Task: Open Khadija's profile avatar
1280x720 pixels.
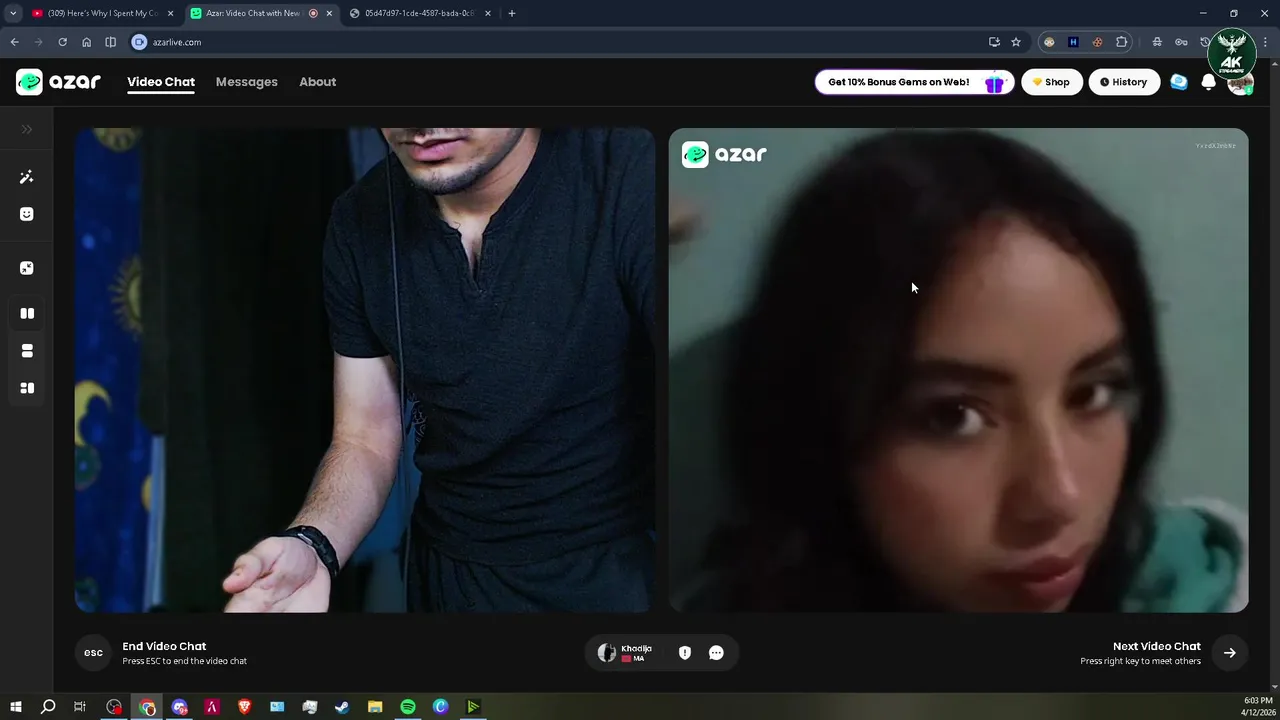Action: (x=607, y=653)
